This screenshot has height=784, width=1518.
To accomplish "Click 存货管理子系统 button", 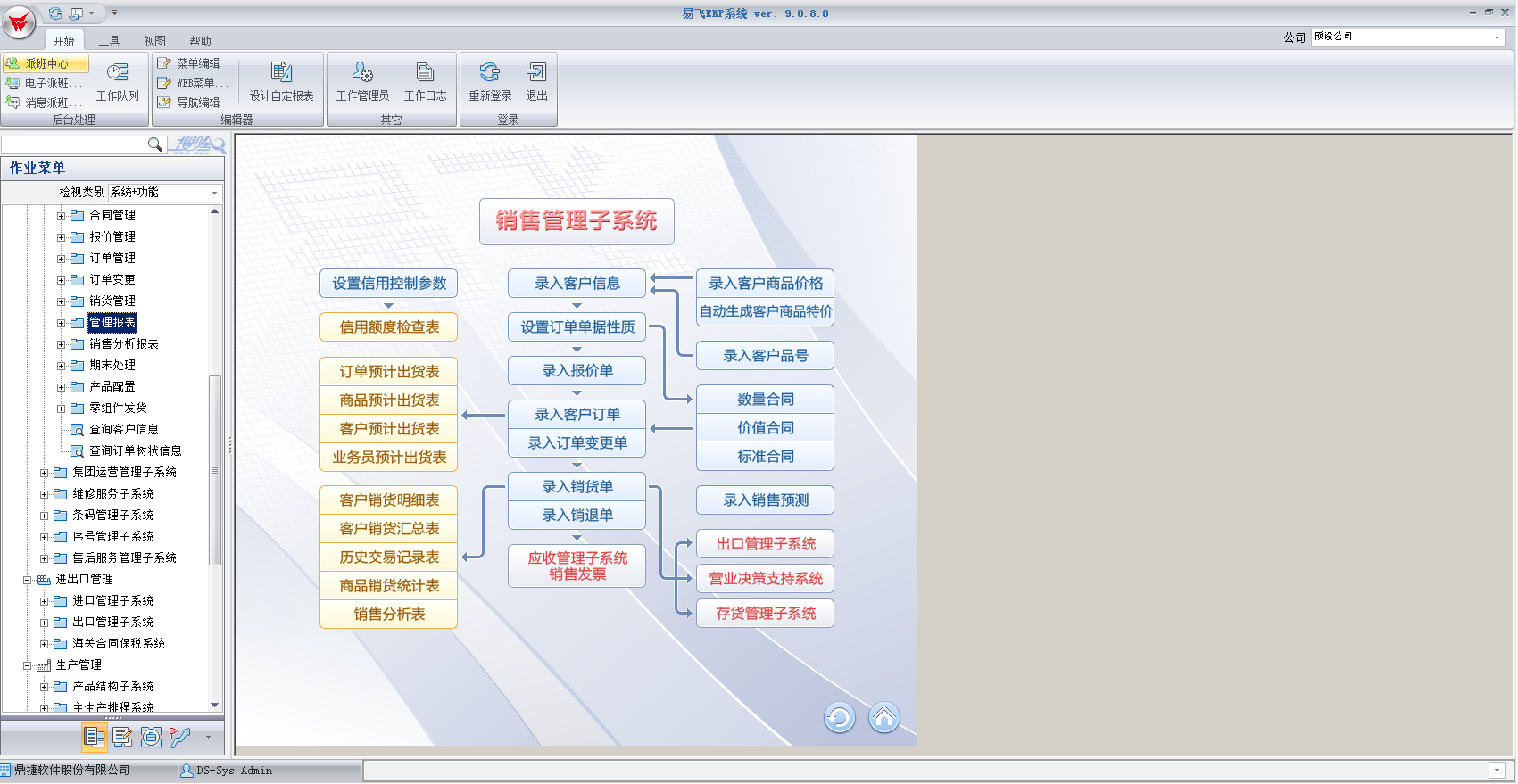I will (766, 613).
